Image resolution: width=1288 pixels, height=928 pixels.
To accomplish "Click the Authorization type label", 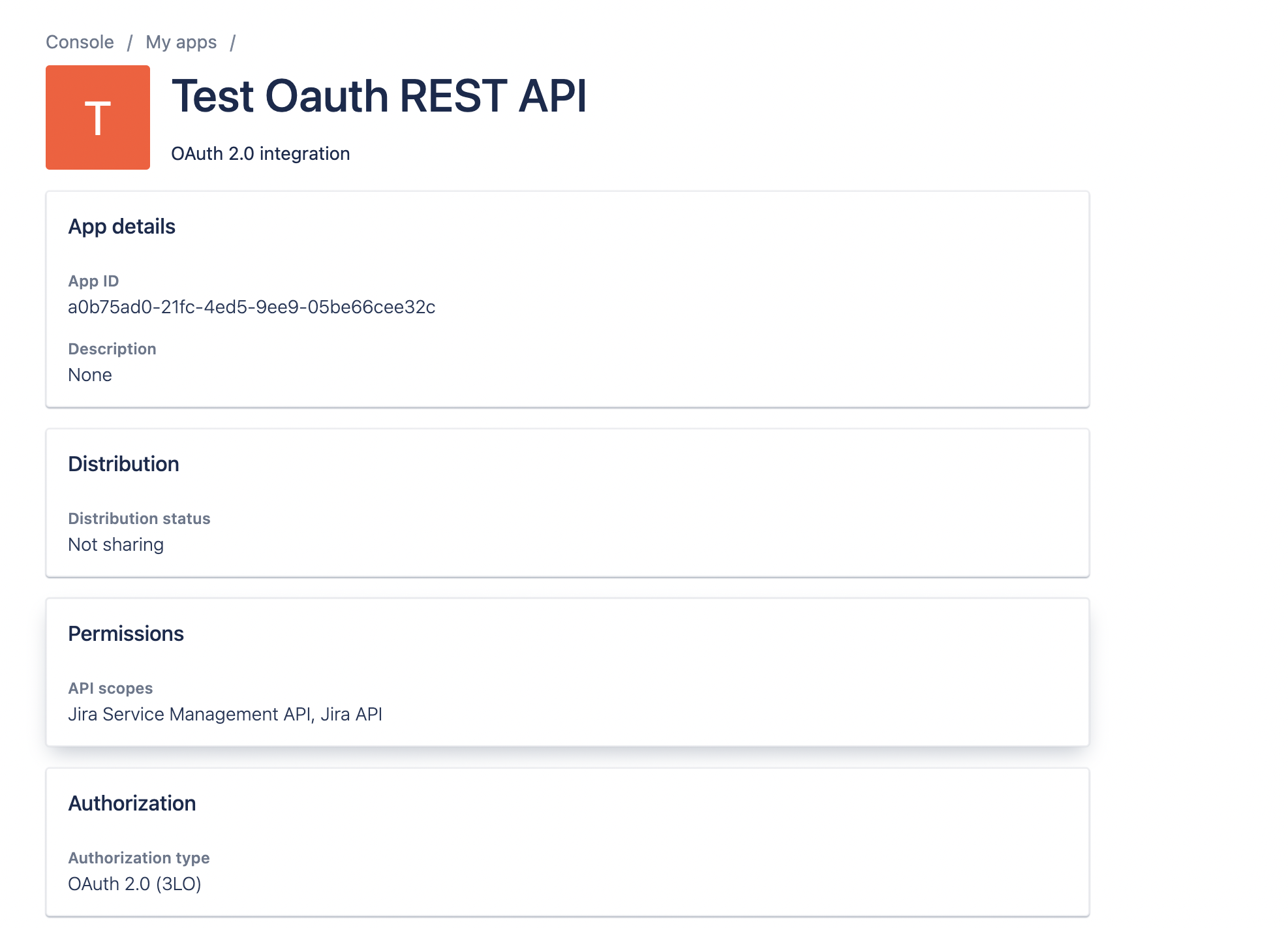I will (139, 858).
